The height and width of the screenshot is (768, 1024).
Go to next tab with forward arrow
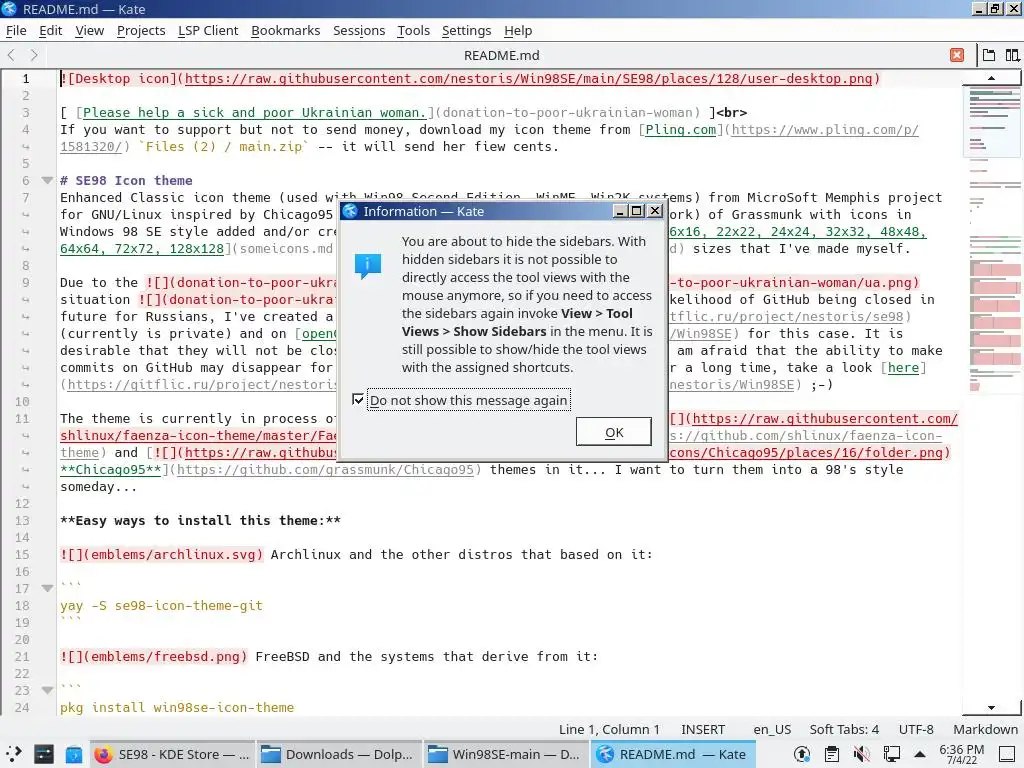pyautogui.click(x=34, y=56)
